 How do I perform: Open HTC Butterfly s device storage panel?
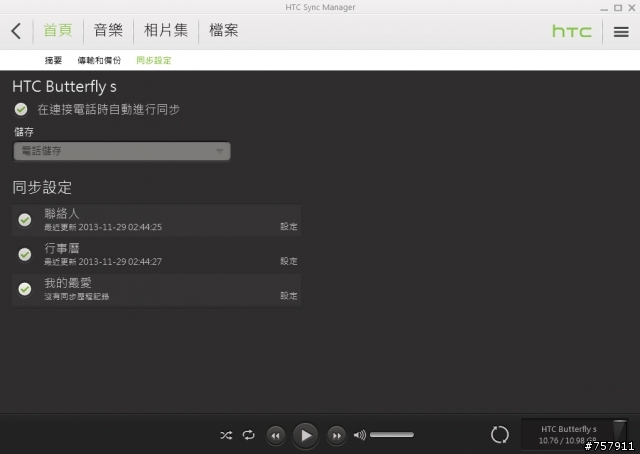[574, 434]
